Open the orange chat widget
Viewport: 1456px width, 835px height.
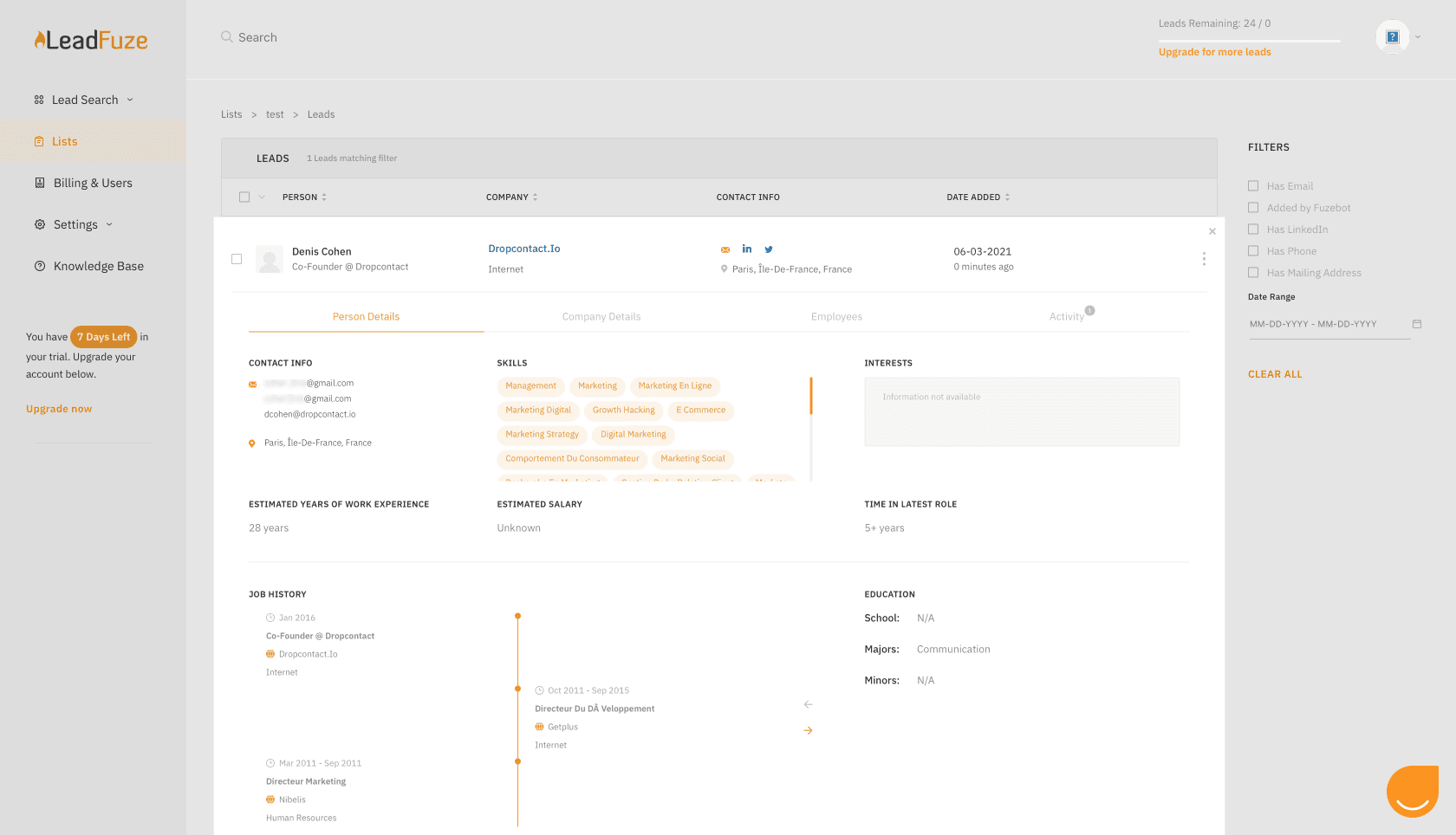1413,791
